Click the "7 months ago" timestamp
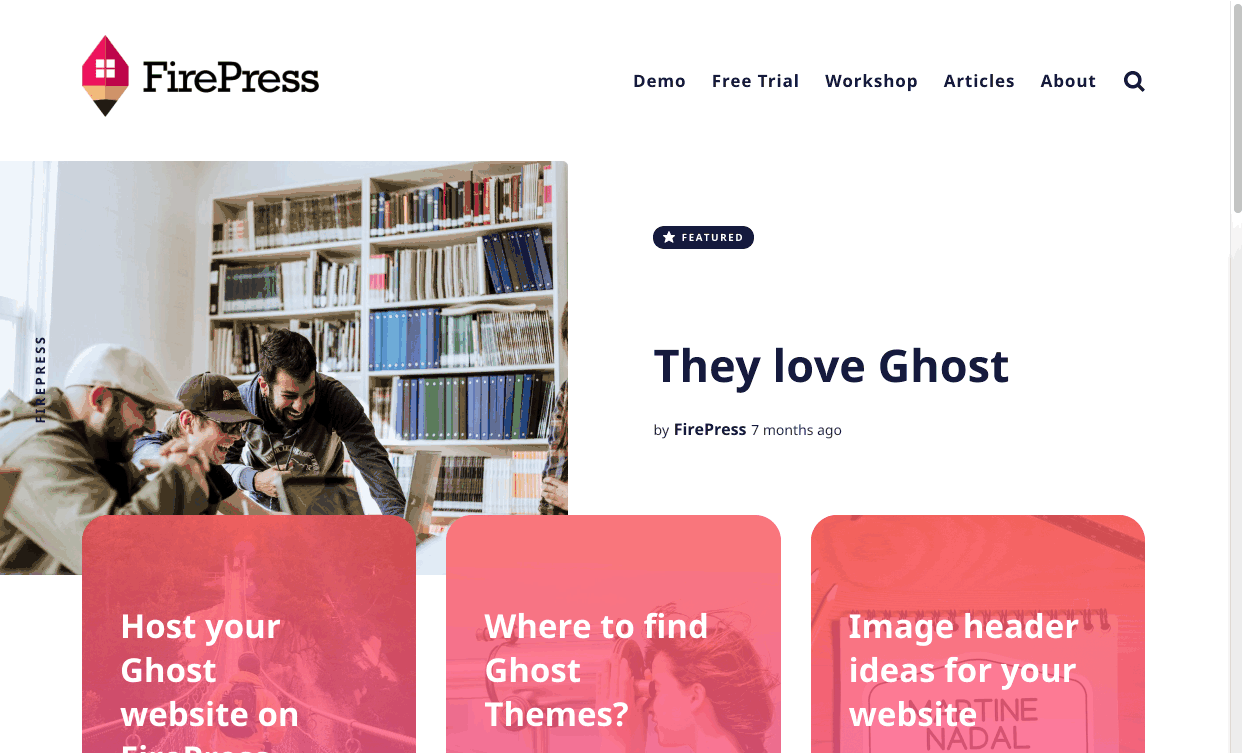This screenshot has height=753, width=1242. click(x=796, y=430)
